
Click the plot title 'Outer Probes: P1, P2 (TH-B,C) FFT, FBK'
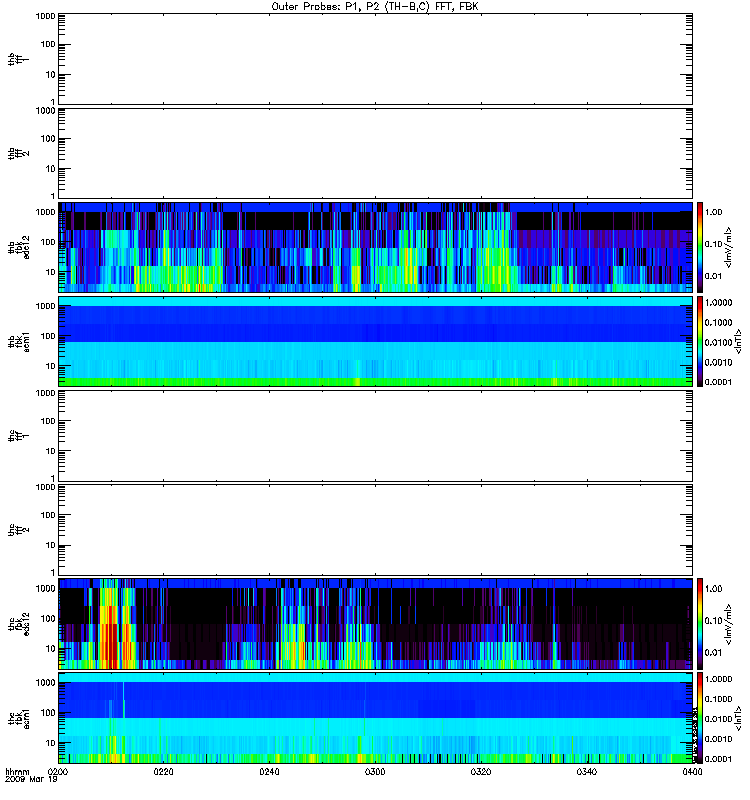[375, 7]
